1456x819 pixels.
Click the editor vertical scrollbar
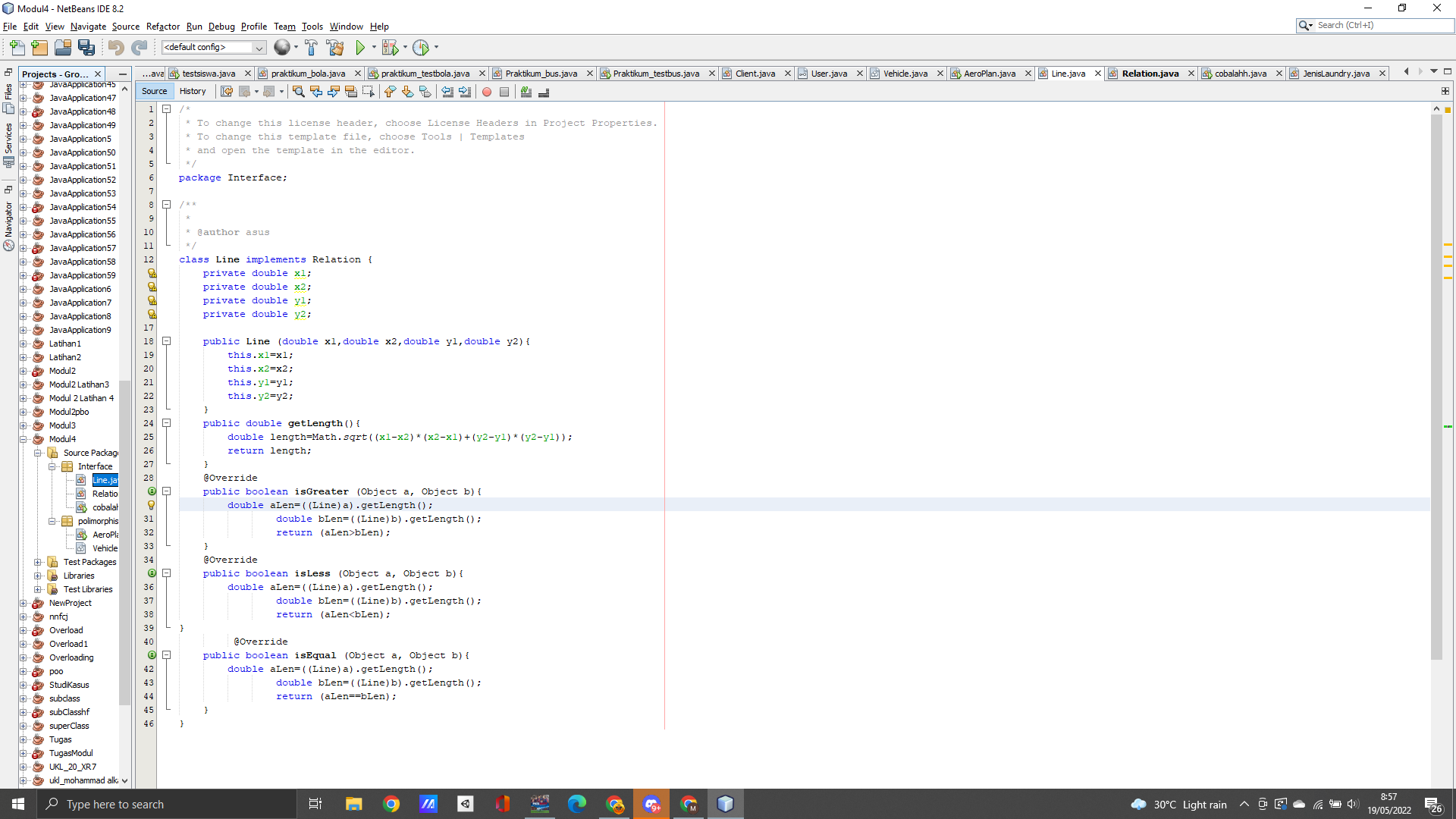coord(1436,387)
